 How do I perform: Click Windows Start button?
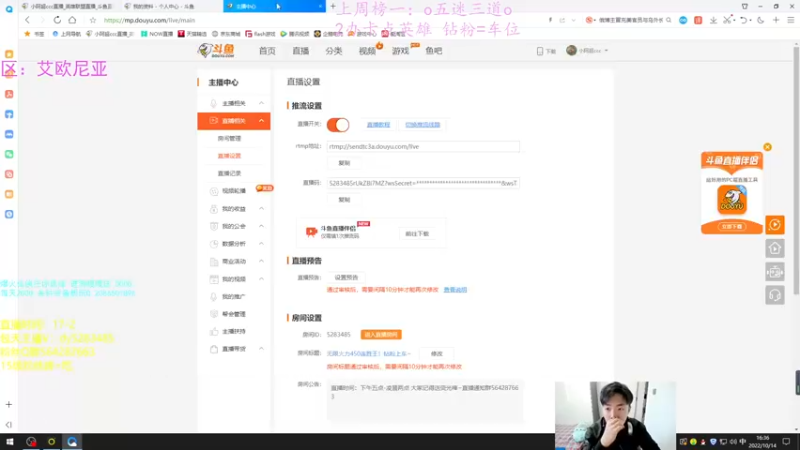point(9,442)
